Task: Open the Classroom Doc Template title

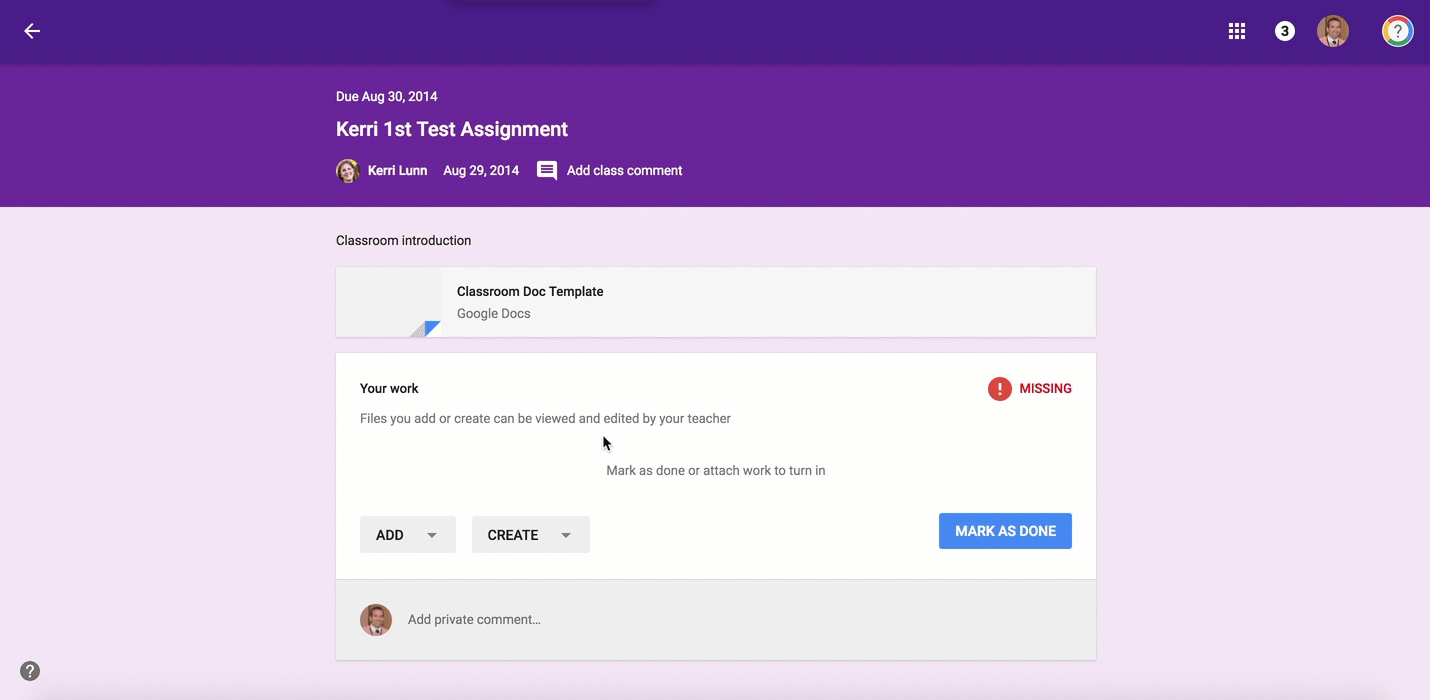Action: click(x=530, y=292)
